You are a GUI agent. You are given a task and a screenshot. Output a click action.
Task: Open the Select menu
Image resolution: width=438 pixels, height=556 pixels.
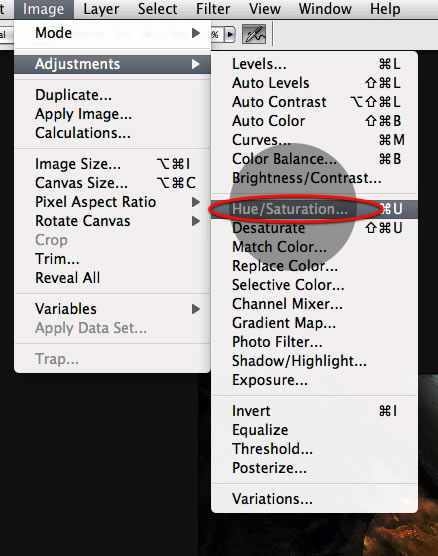[x=157, y=9]
